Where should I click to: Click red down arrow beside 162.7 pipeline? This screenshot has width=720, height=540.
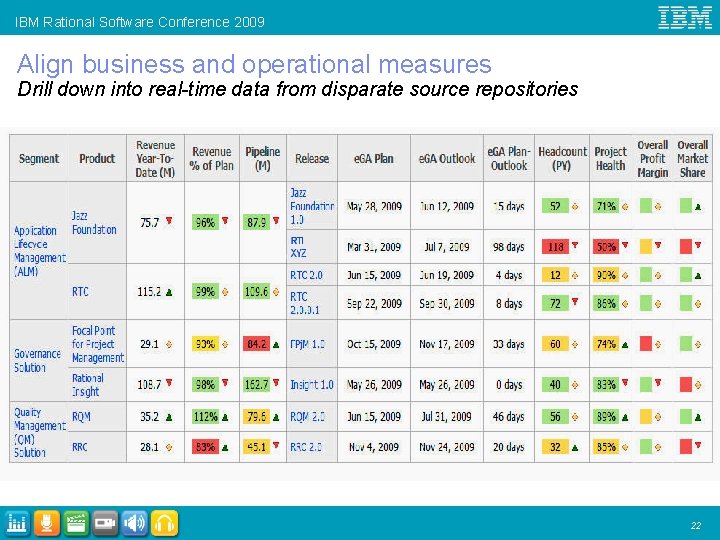pyautogui.click(x=276, y=382)
